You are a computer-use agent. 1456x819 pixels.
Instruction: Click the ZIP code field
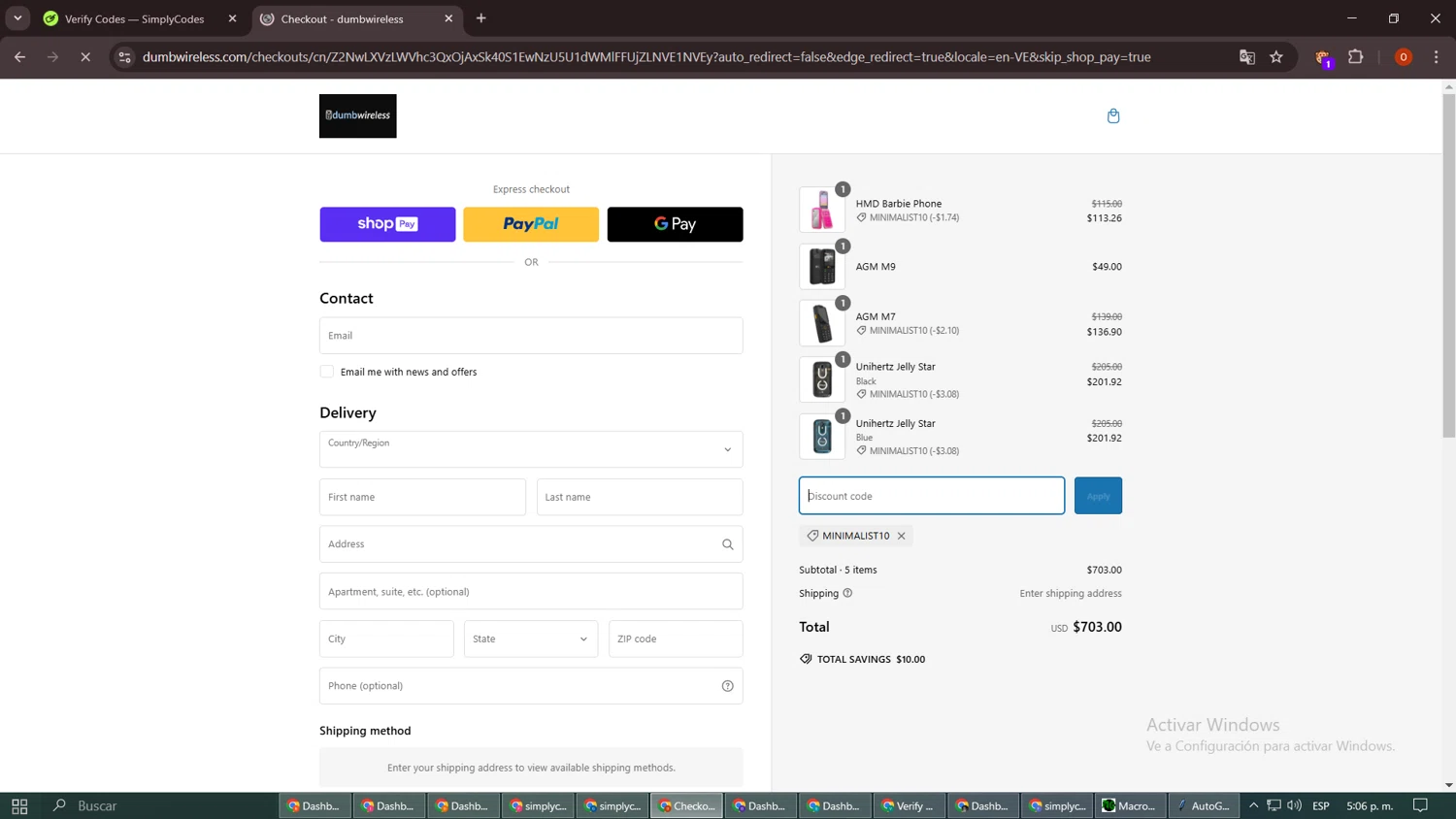click(676, 639)
